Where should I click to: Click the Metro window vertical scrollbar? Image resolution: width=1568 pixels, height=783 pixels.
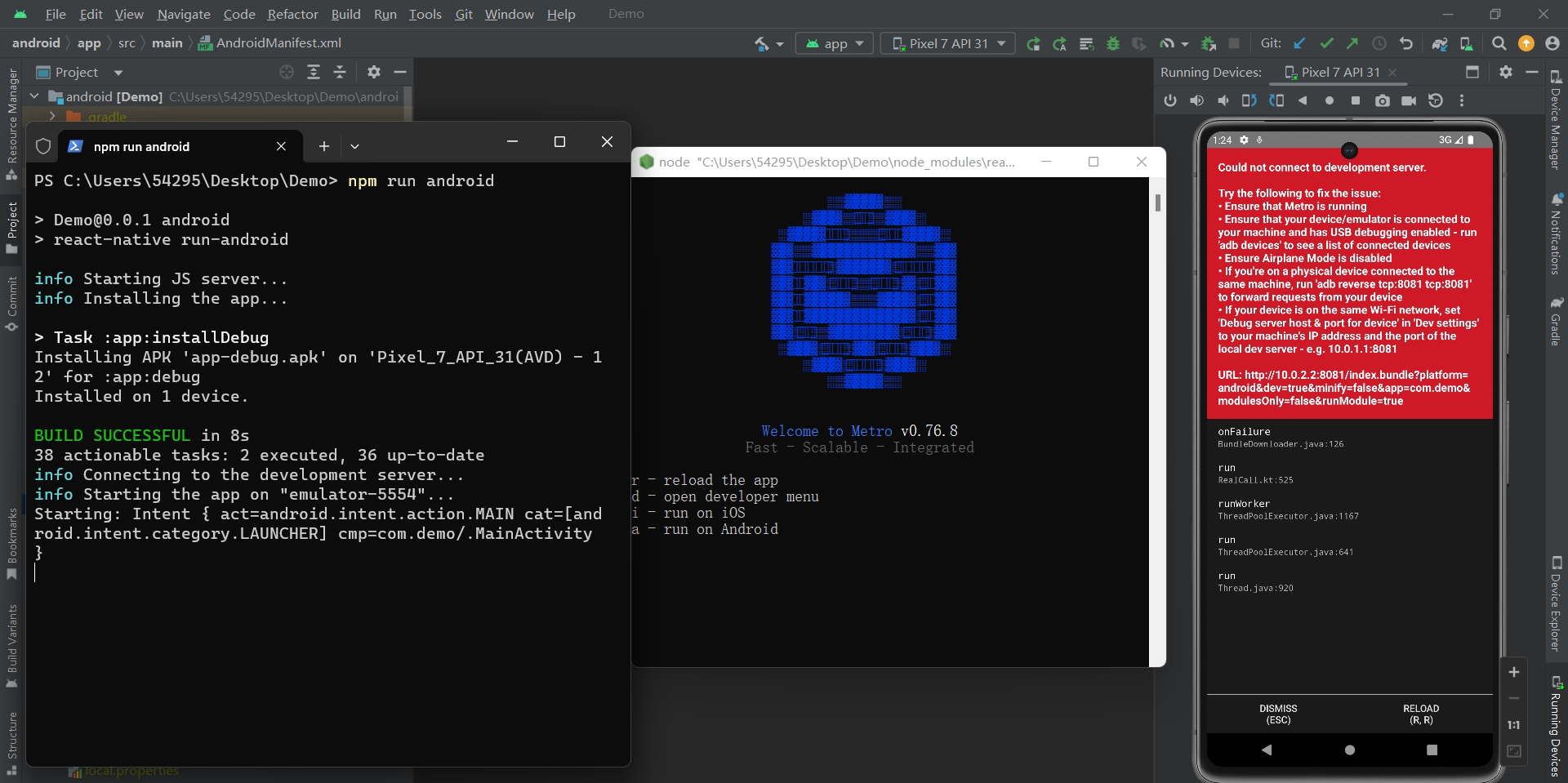pyautogui.click(x=1157, y=202)
